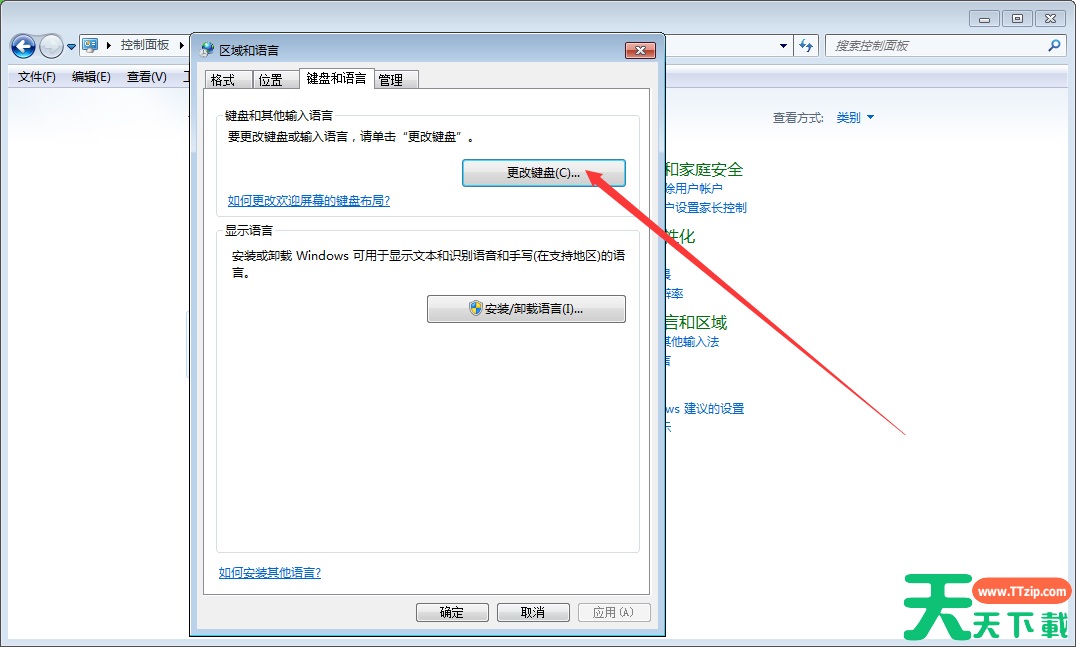This screenshot has height=647, width=1076.
Task: Click the Forward navigation arrow in Control Panel
Action: tap(51, 47)
